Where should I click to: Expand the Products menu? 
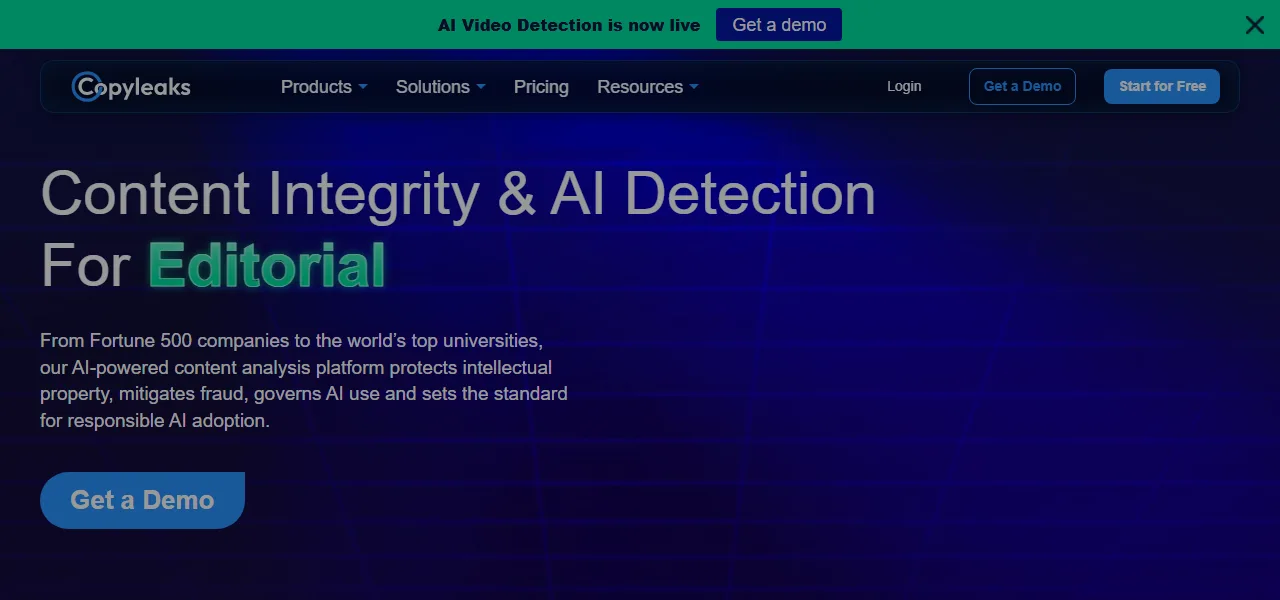pos(324,87)
